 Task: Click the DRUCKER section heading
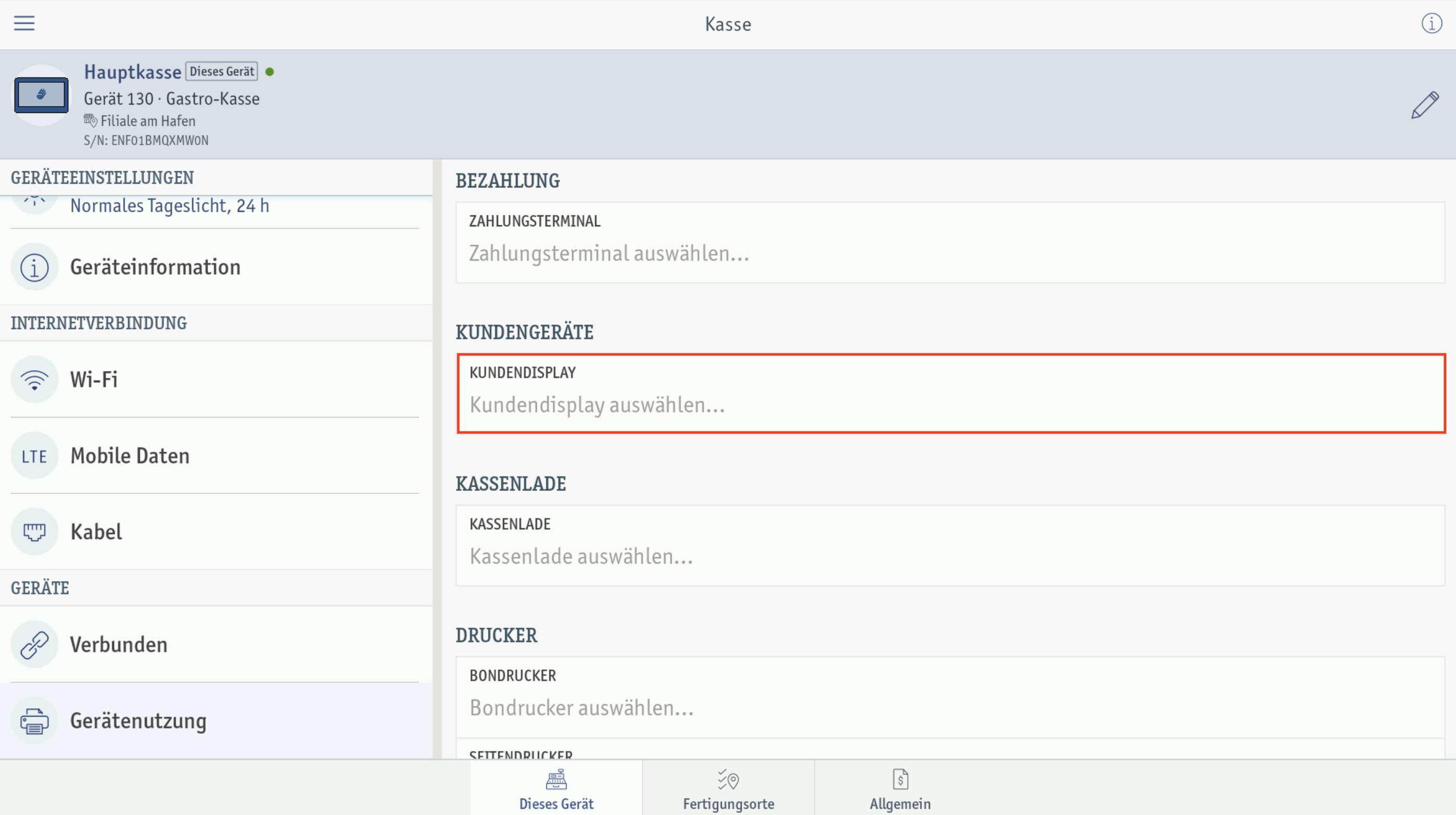[496, 635]
